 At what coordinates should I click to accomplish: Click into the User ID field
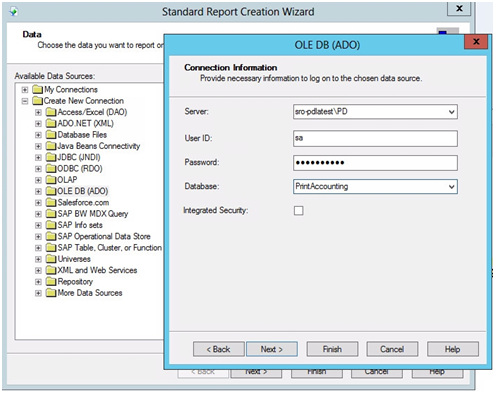pyautogui.click(x=375, y=138)
